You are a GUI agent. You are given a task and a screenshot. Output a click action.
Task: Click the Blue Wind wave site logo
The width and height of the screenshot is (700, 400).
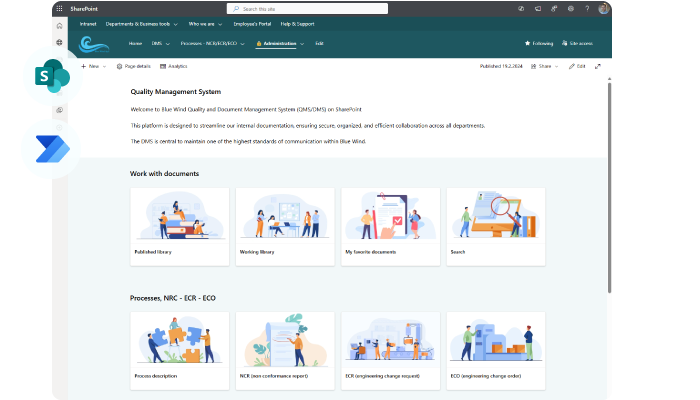[93, 44]
